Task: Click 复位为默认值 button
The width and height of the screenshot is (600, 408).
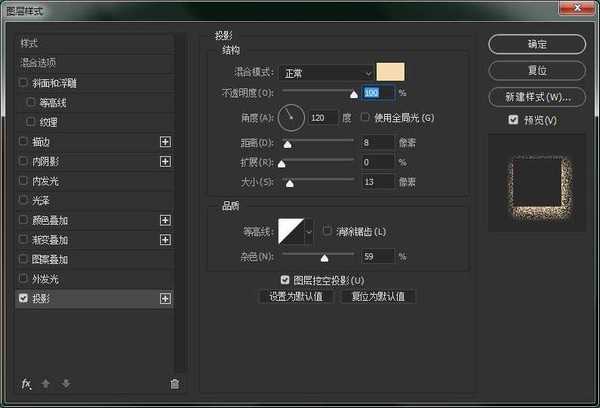Action: [378, 297]
